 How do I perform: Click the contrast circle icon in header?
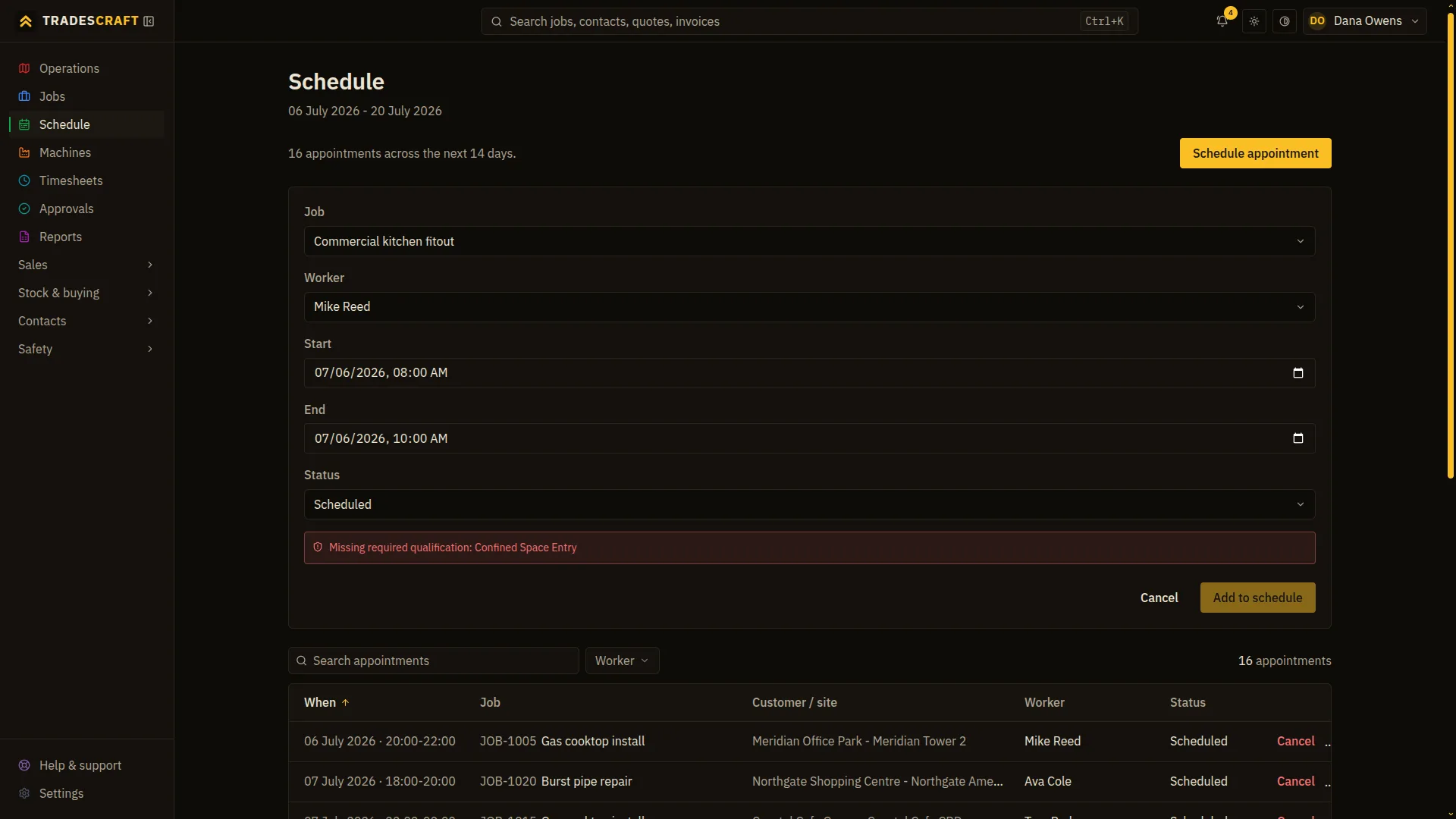pyautogui.click(x=1285, y=21)
